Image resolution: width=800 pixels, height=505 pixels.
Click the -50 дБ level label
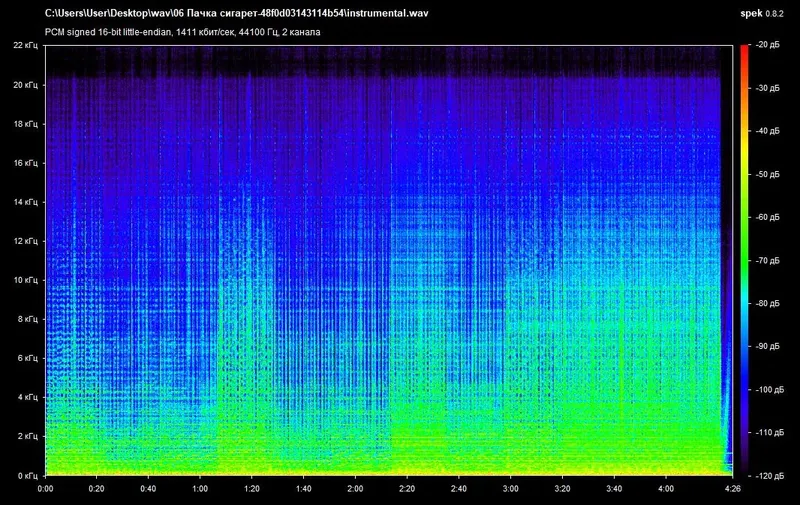(x=767, y=174)
